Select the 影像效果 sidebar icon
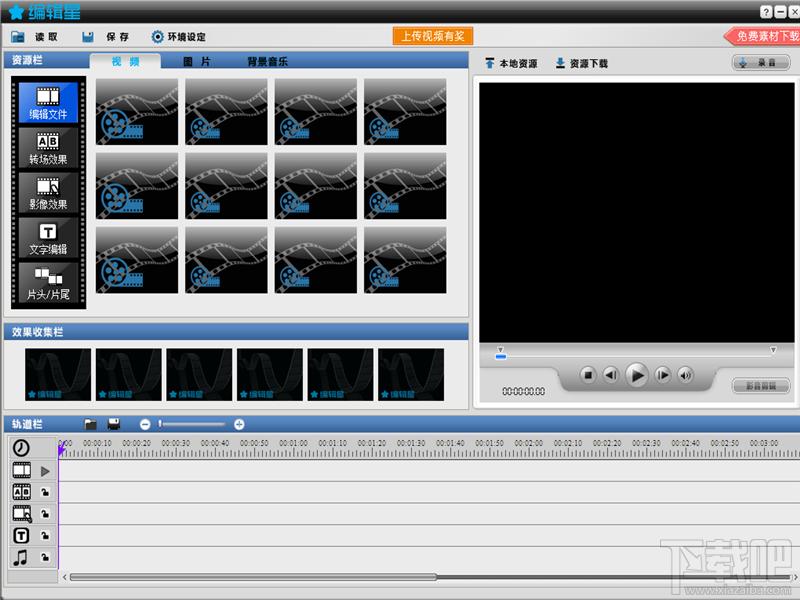 (x=48, y=193)
